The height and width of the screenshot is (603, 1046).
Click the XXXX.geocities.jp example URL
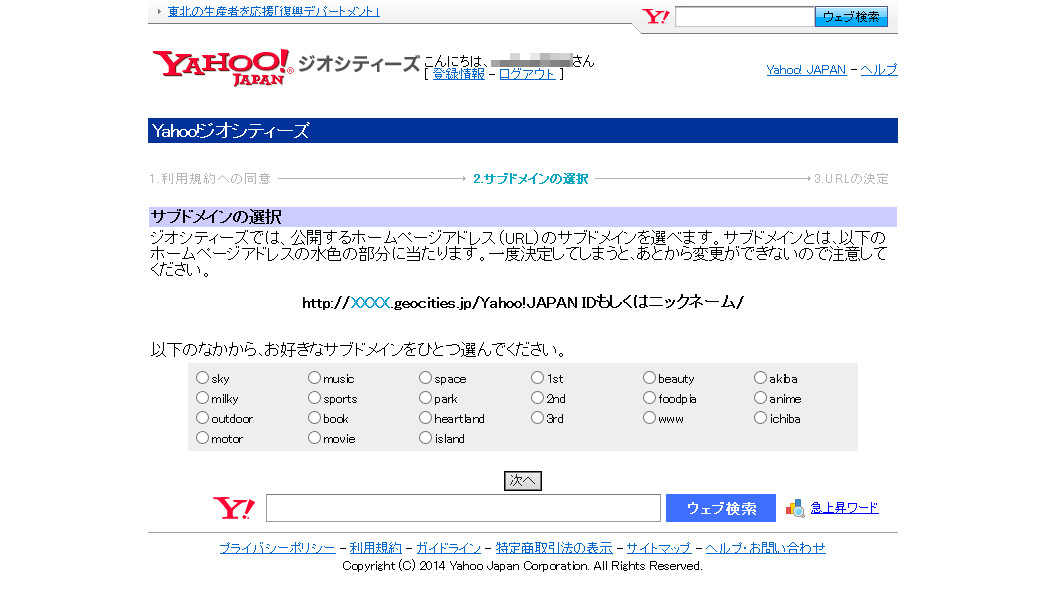point(522,303)
